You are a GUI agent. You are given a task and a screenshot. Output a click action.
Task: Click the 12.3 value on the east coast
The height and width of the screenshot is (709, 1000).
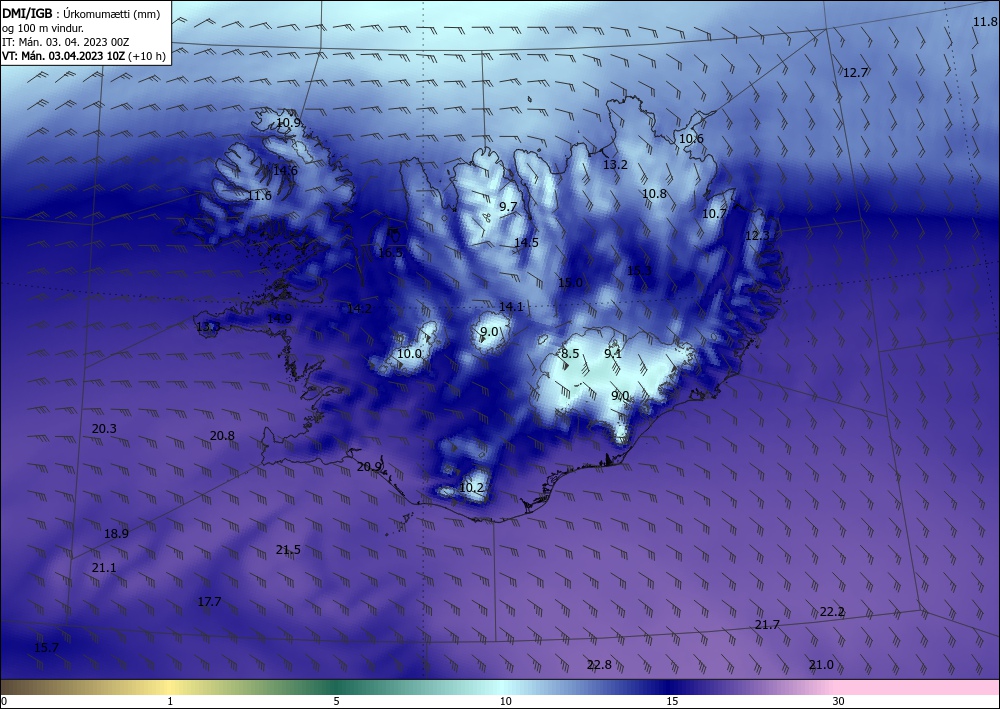tap(758, 235)
